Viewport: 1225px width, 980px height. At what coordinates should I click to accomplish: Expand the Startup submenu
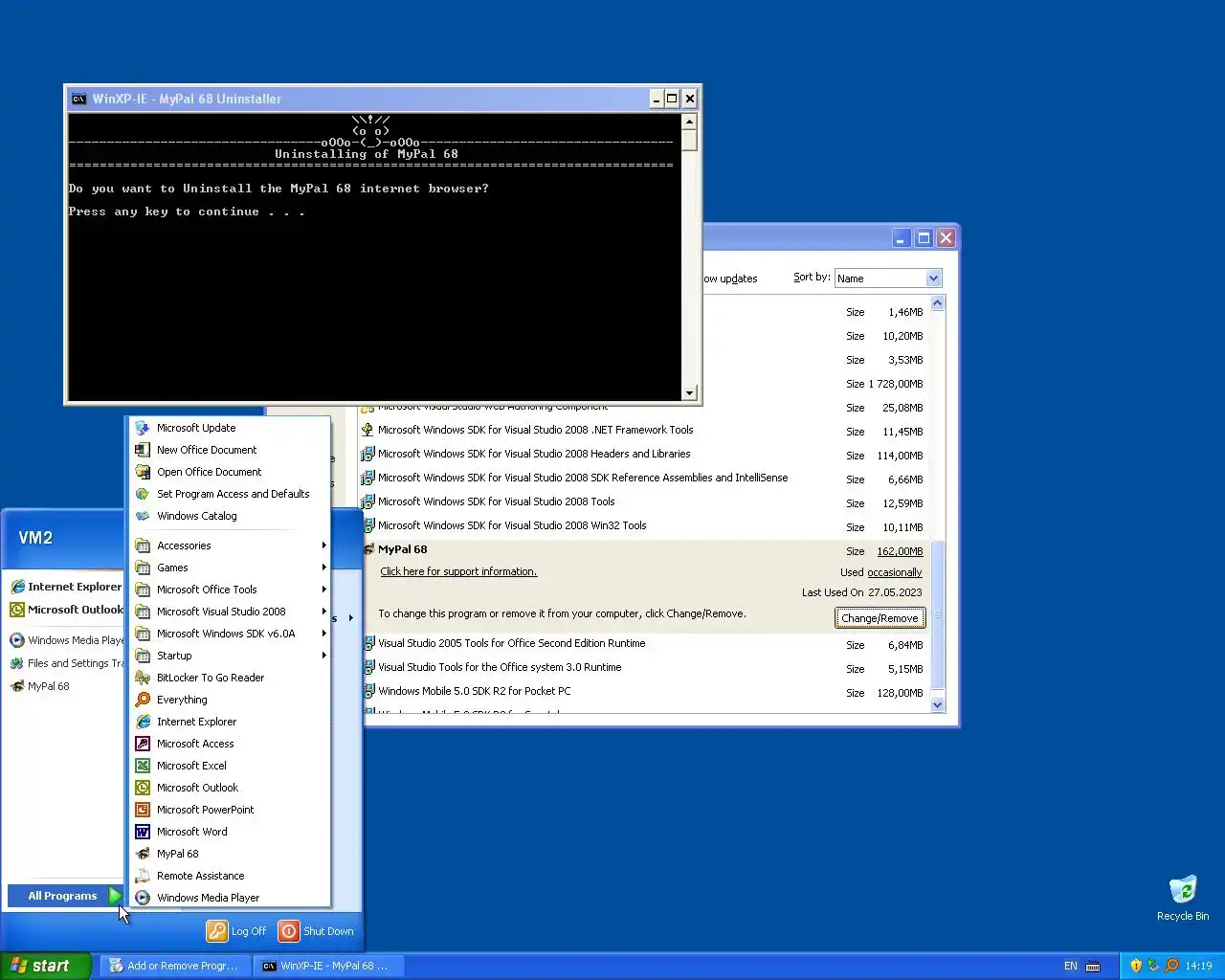230,656
